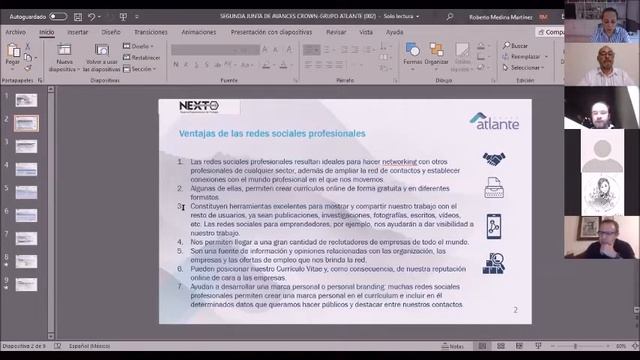Switch to Slide Sorter view icon
The image size is (640, 360).
tap(501, 346)
